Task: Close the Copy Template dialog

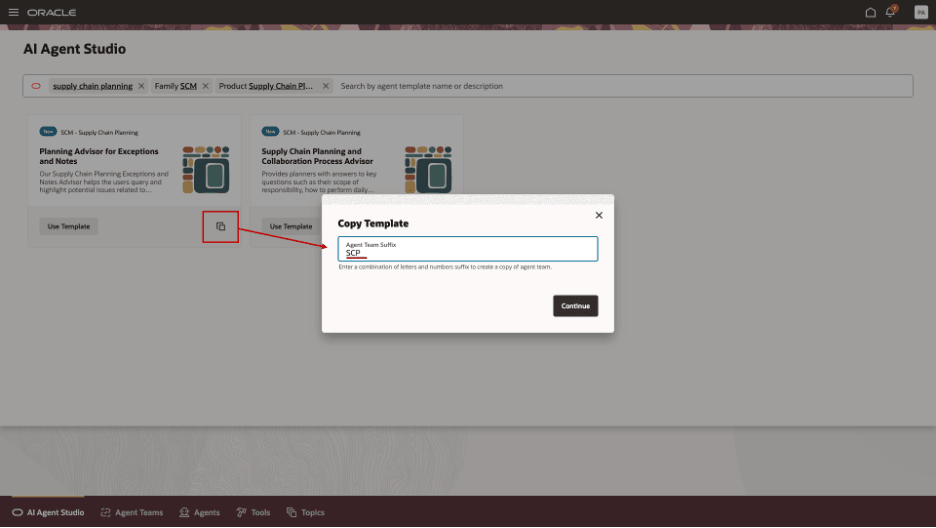Action: coord(599,215)
